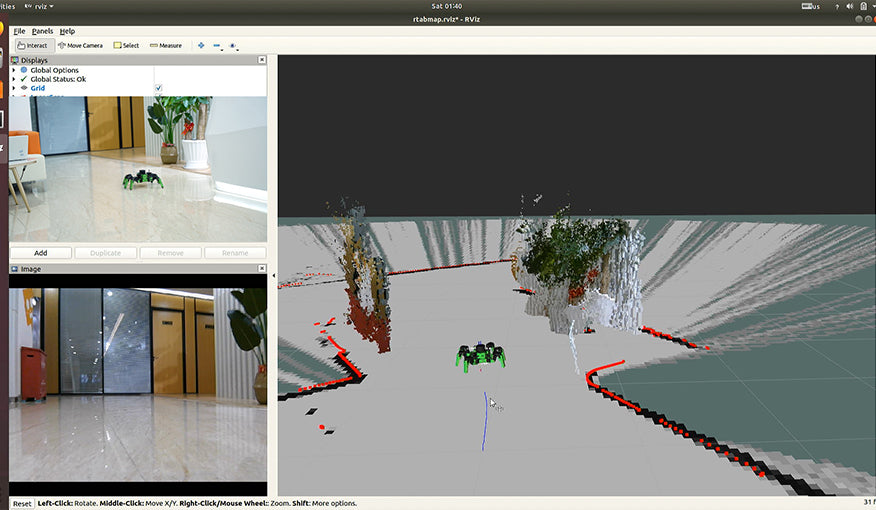Open the Help menu
The height and width of the screenshot is (510, 876).
pyautogui.click(x=67, y=31)
